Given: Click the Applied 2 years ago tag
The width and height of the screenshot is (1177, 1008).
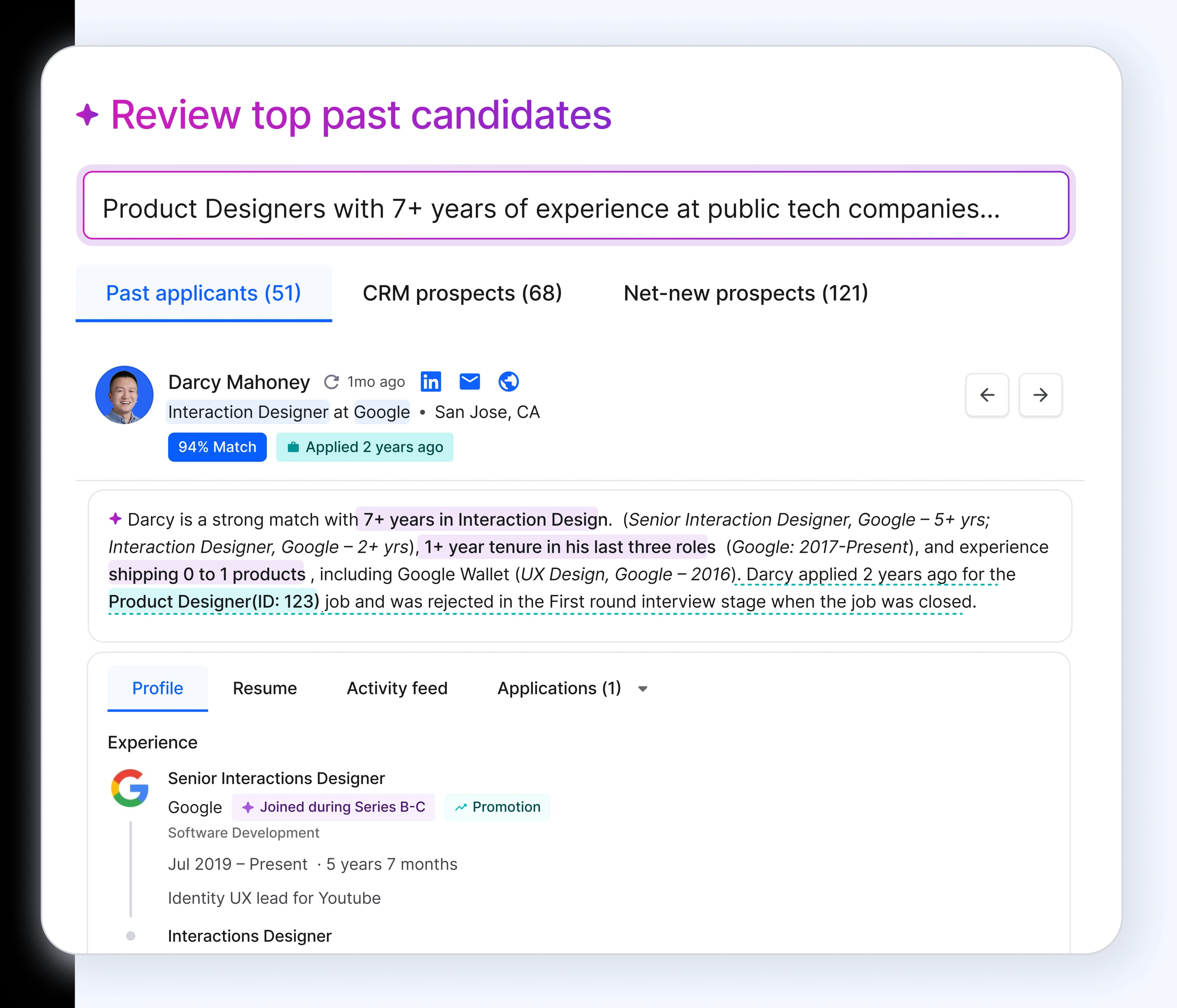Looking at the screenshot, I should [365, 447].
